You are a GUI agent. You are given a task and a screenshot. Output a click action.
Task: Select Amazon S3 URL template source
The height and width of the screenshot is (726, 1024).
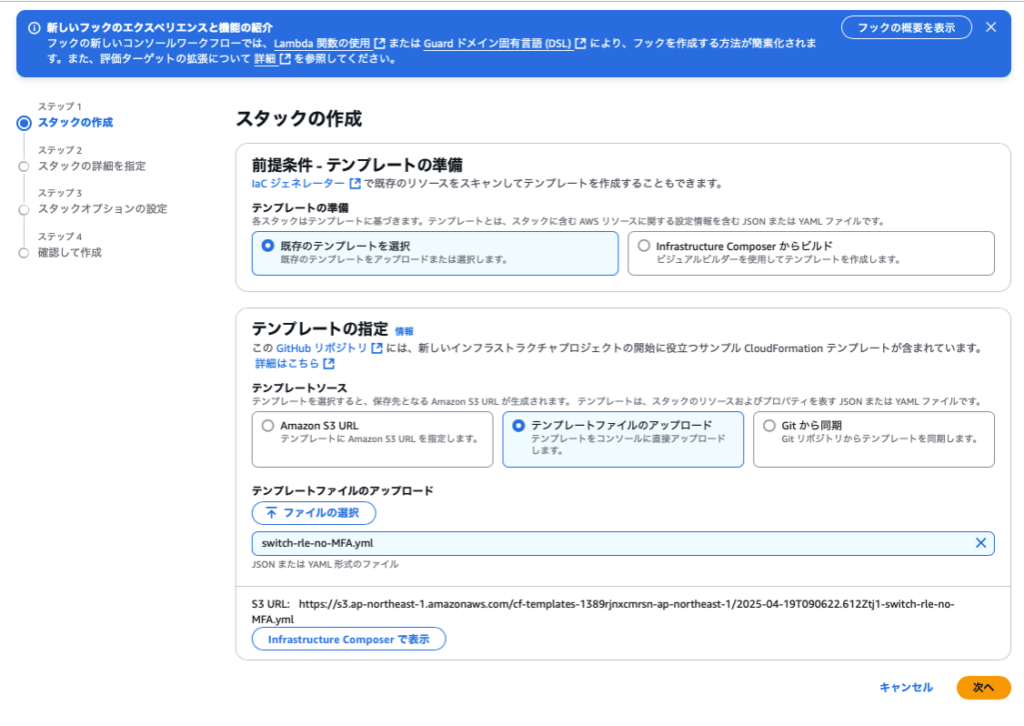click(x=267, y=425)
